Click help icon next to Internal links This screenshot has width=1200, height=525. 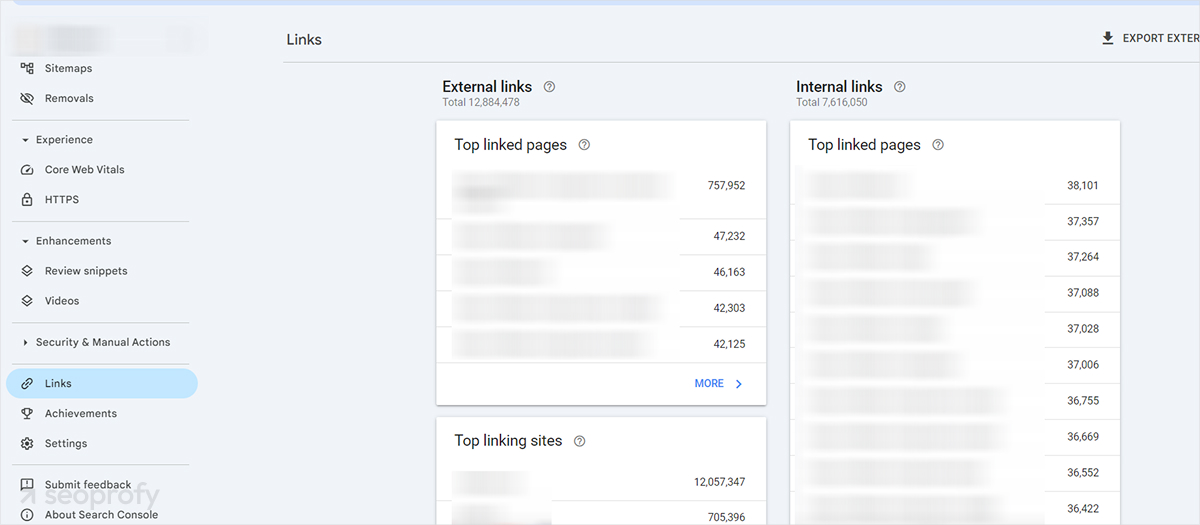[900, 87]
